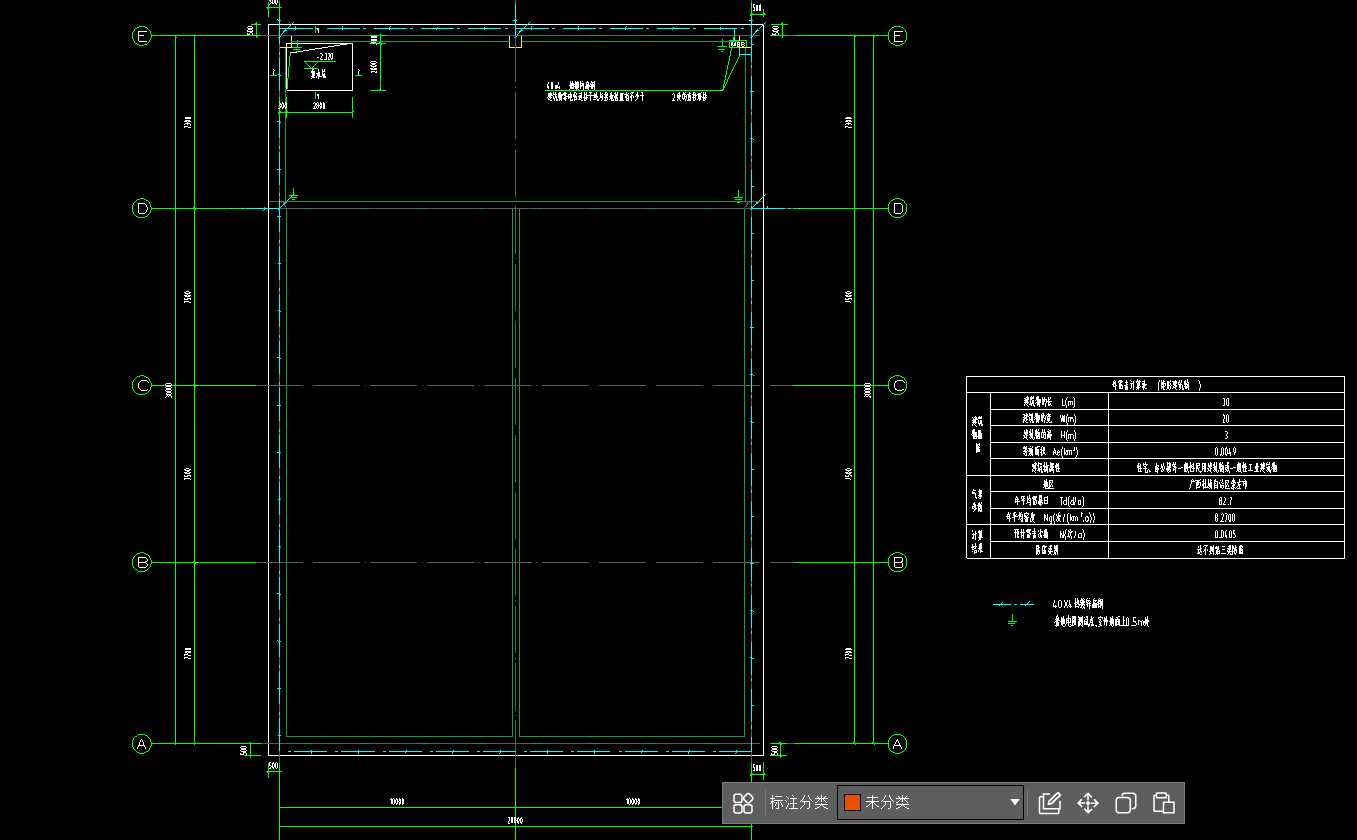This screenshot has width=1357, height=840.
Task: Click axis bubble B on the plan's left side
Action: click(142, 563)
